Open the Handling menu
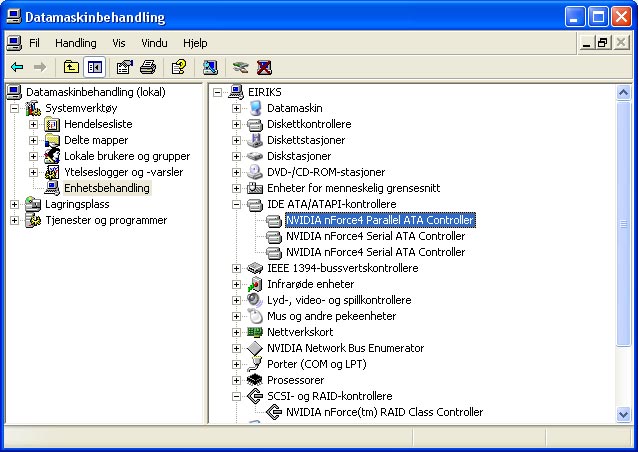This screenshot has height=452, width=638. pyautogui.click(x=76, y=43)
